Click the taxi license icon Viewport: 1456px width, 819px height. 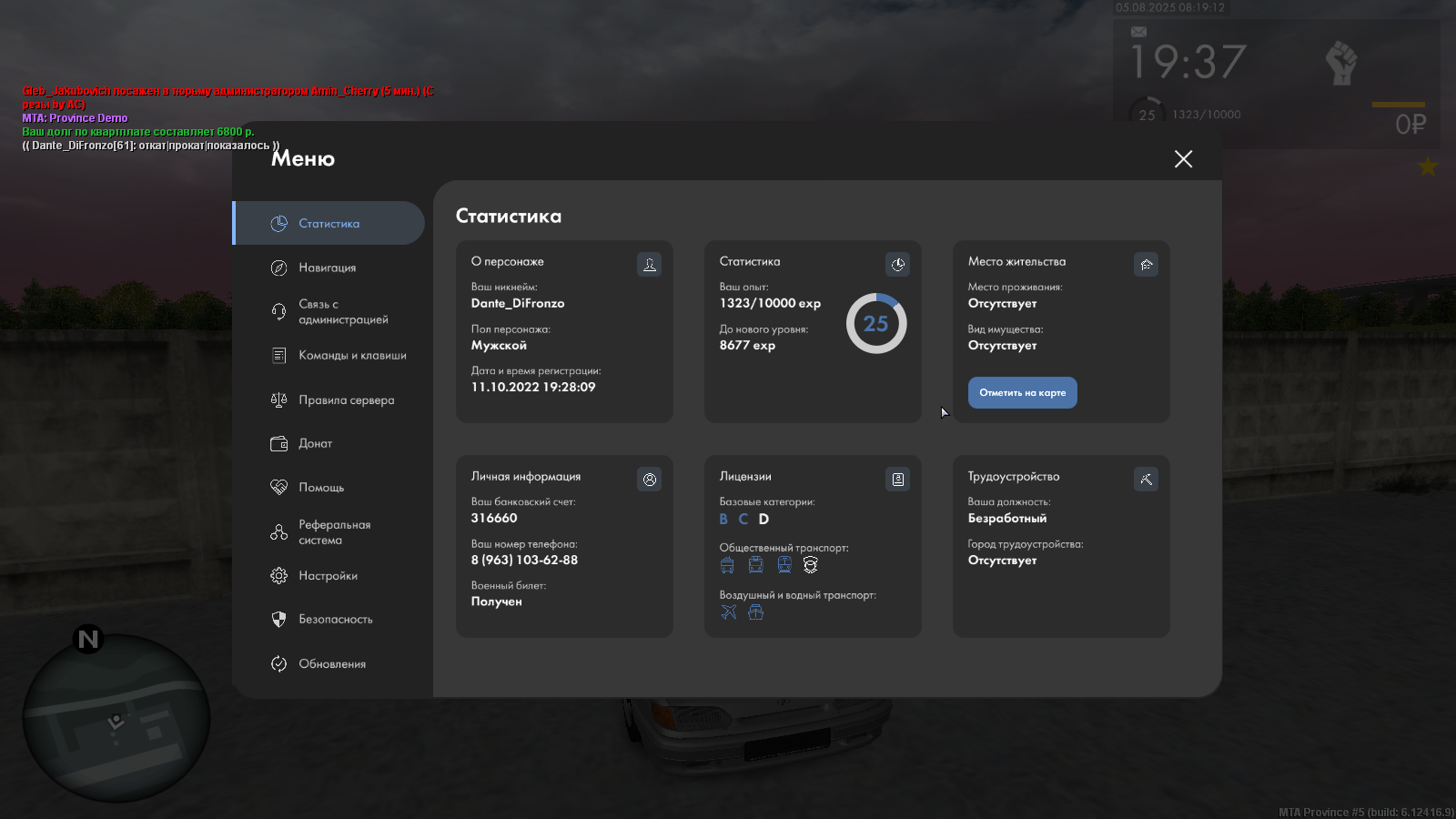click(811, 566)
